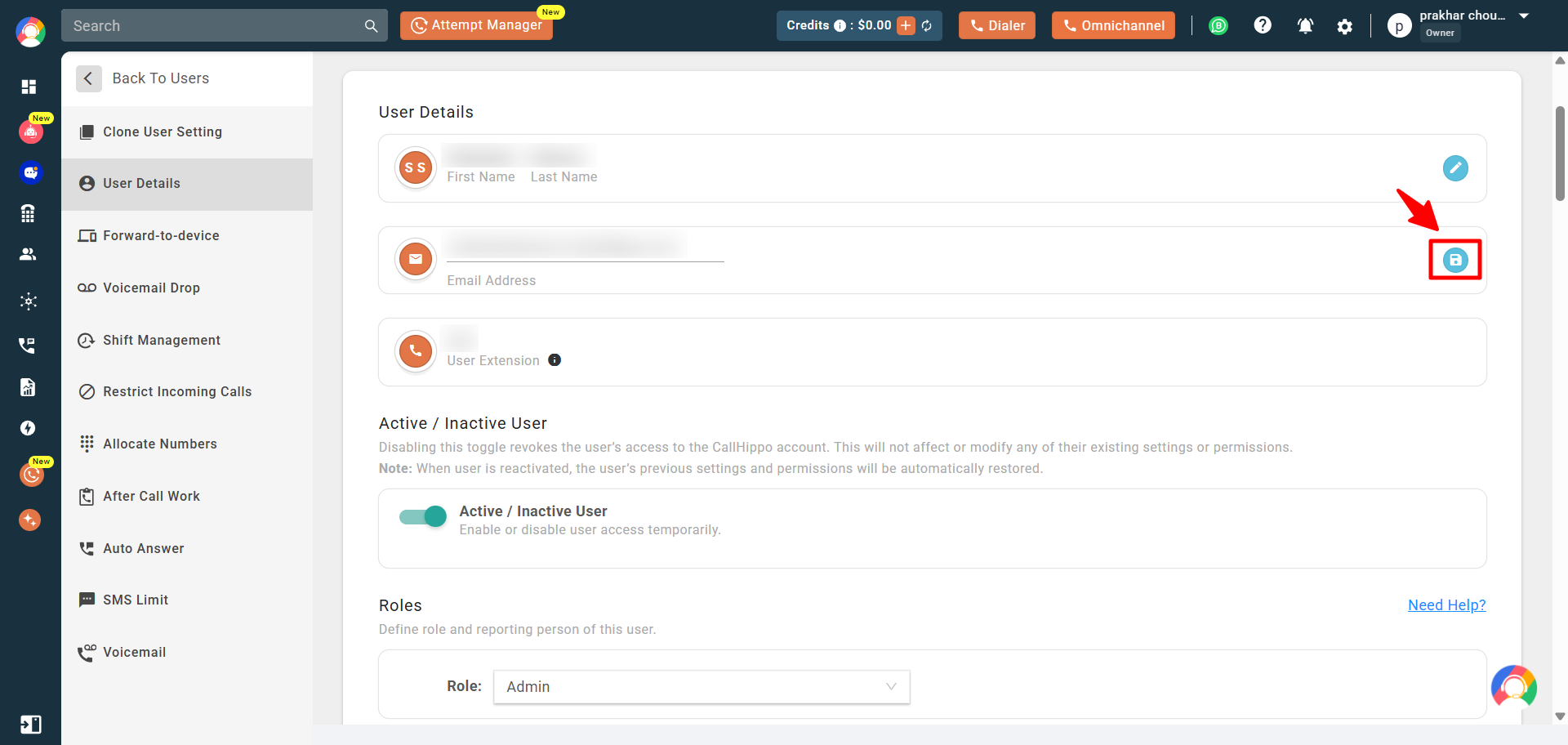Click the profile avatar with letter p
1568x745 pixels.
[x=1399, y=26]
